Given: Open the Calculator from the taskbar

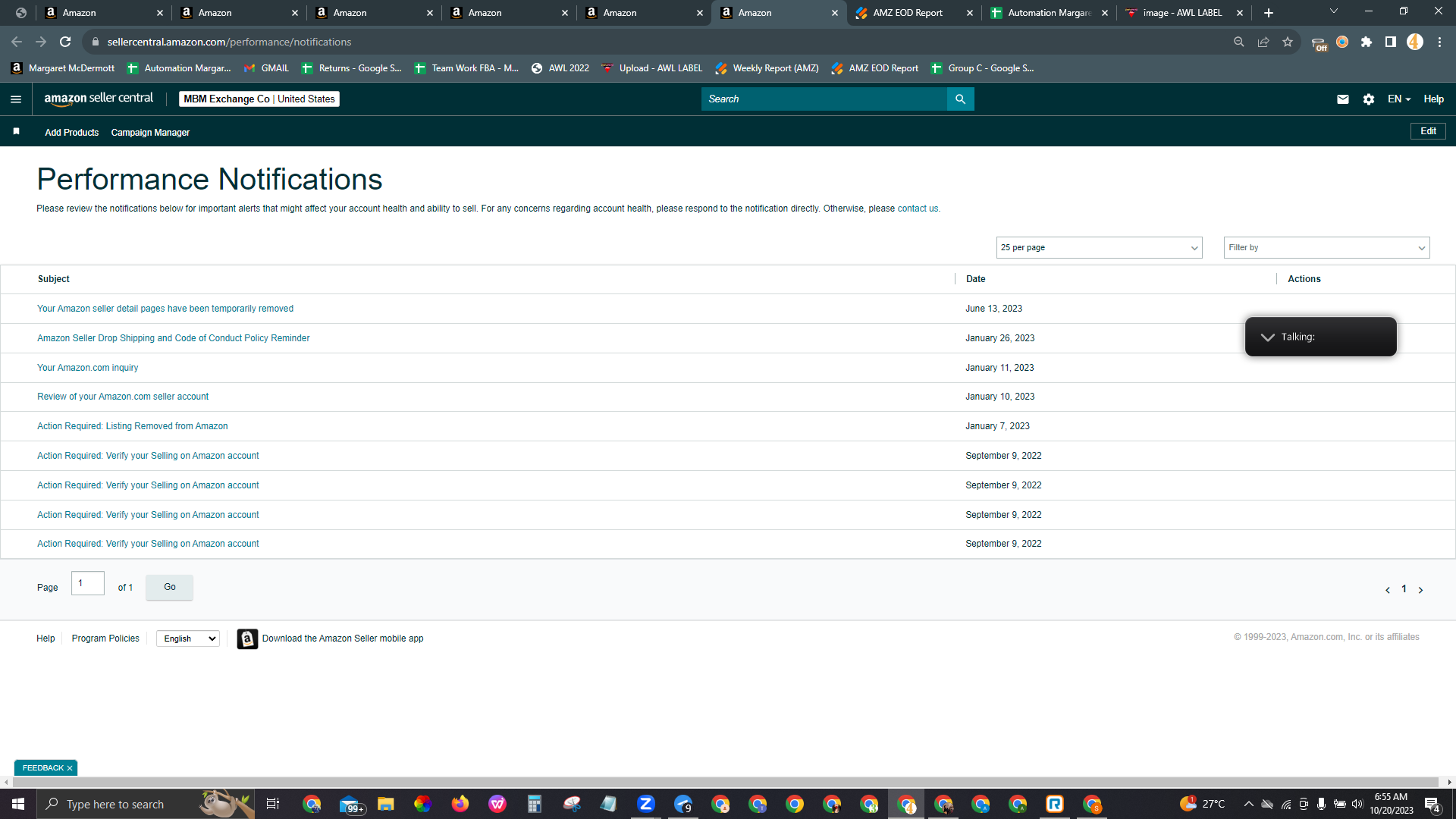Looking at the screenshot, I should pyautogui.click(x=535, y=804).
